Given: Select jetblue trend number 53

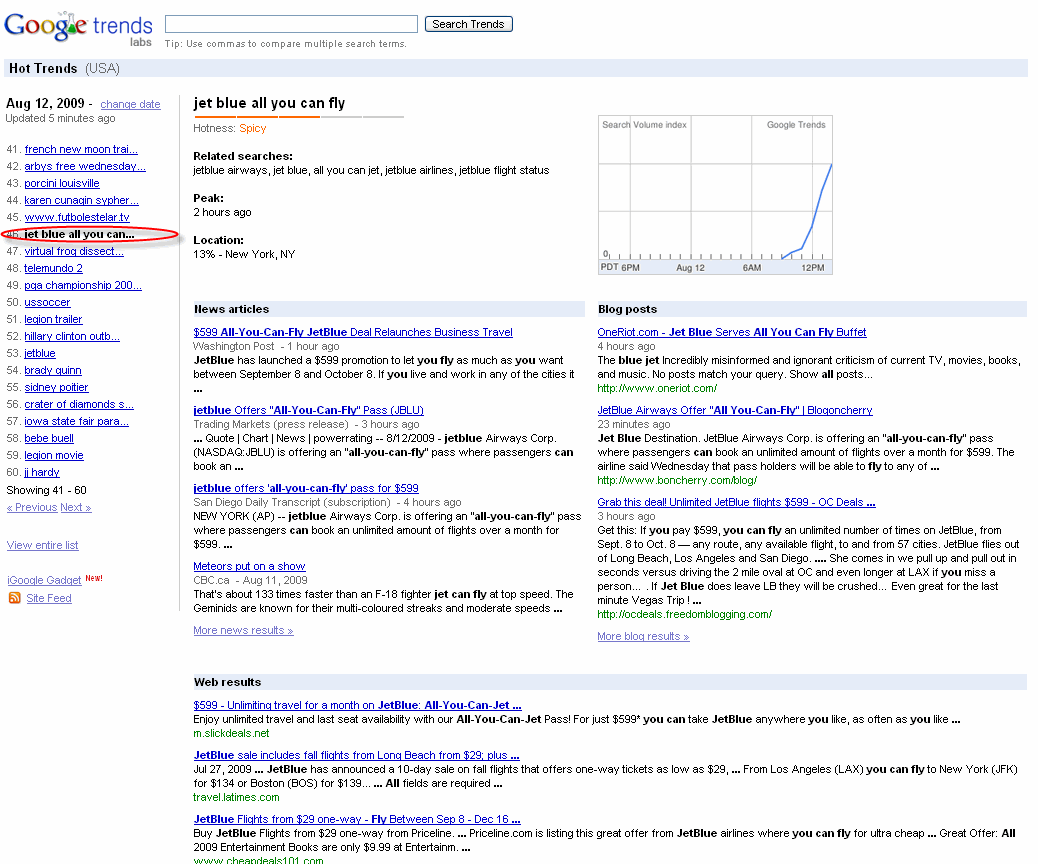Looking at the screenshot, I should coord(40,354).
